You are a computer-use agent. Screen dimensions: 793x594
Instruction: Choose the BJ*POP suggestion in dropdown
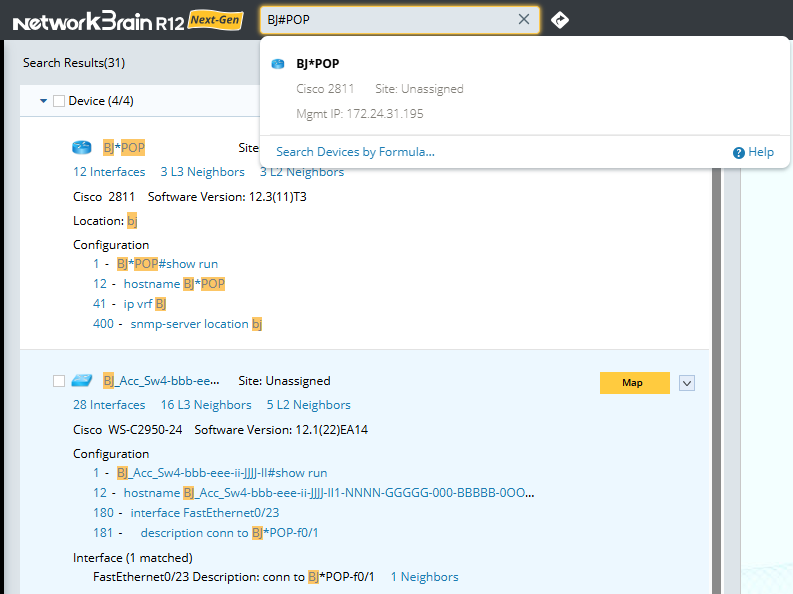coord(524,88)
